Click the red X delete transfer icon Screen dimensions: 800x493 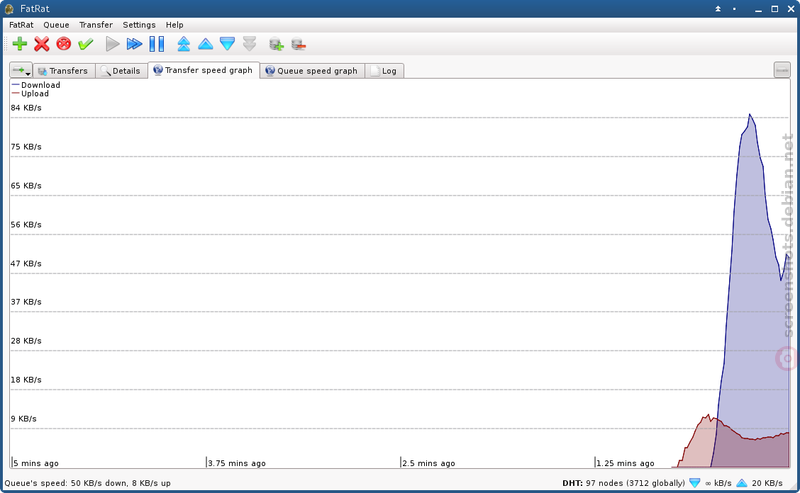click(x=42, y=44)
